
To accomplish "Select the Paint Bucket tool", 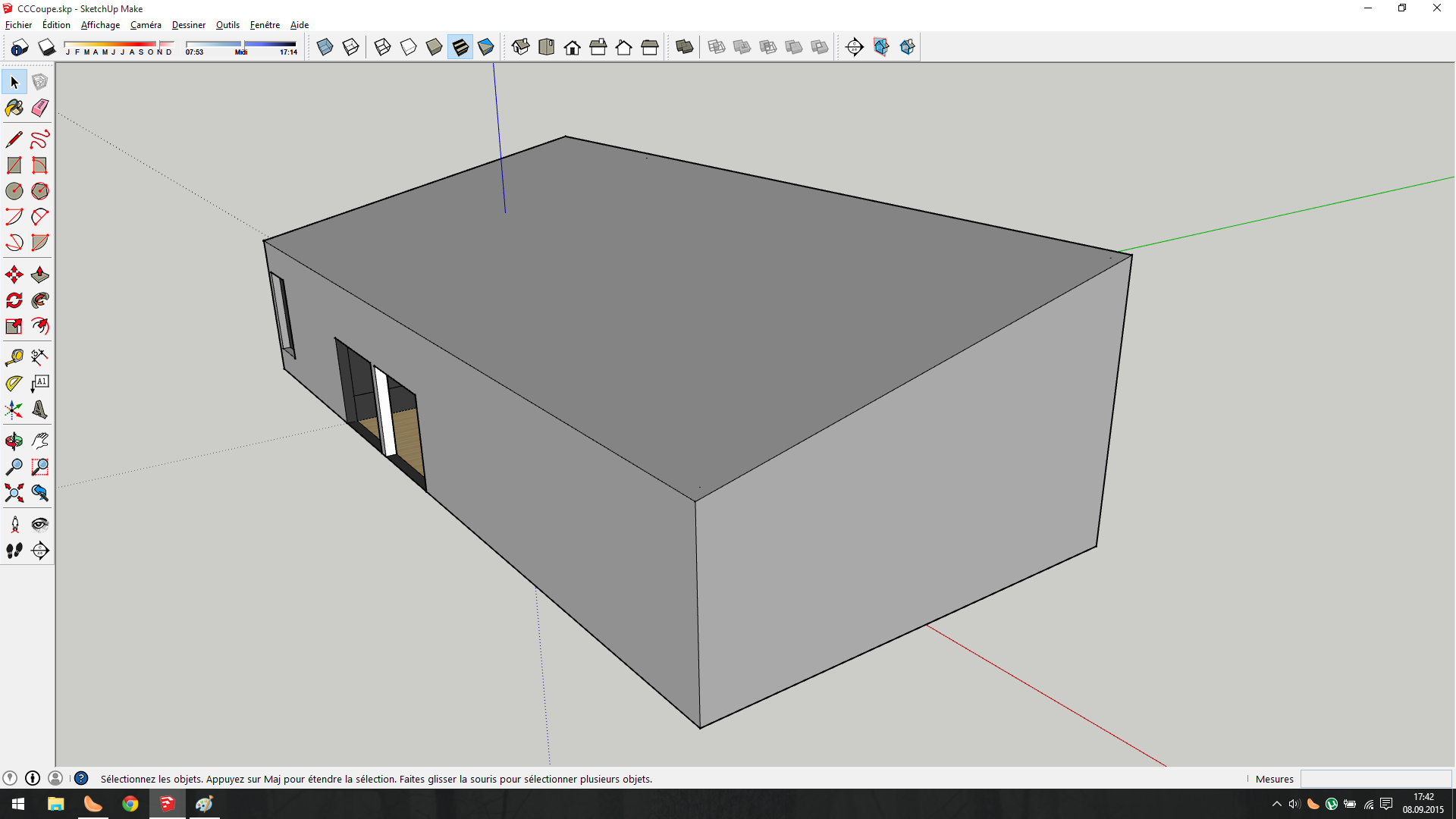I will [14, 108].
